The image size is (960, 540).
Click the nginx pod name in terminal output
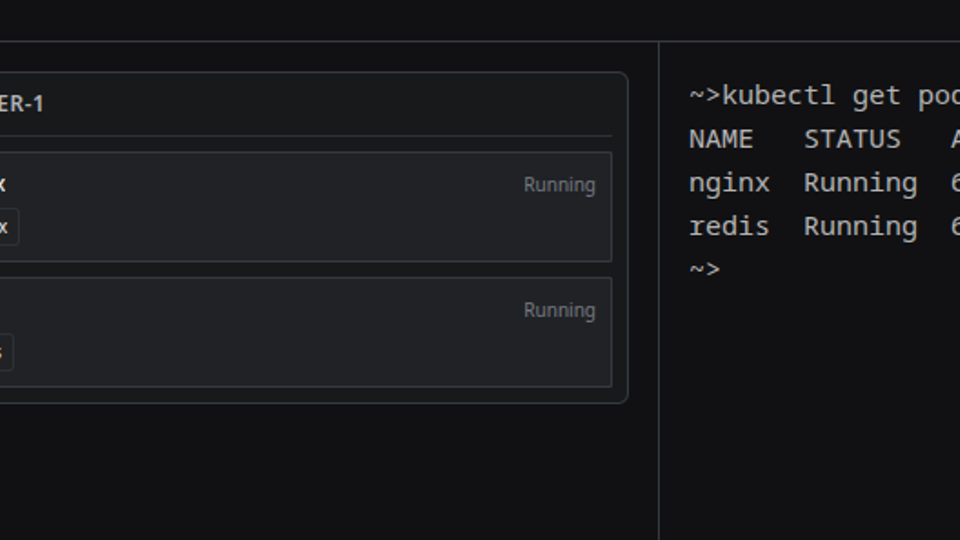pos(729,184)
